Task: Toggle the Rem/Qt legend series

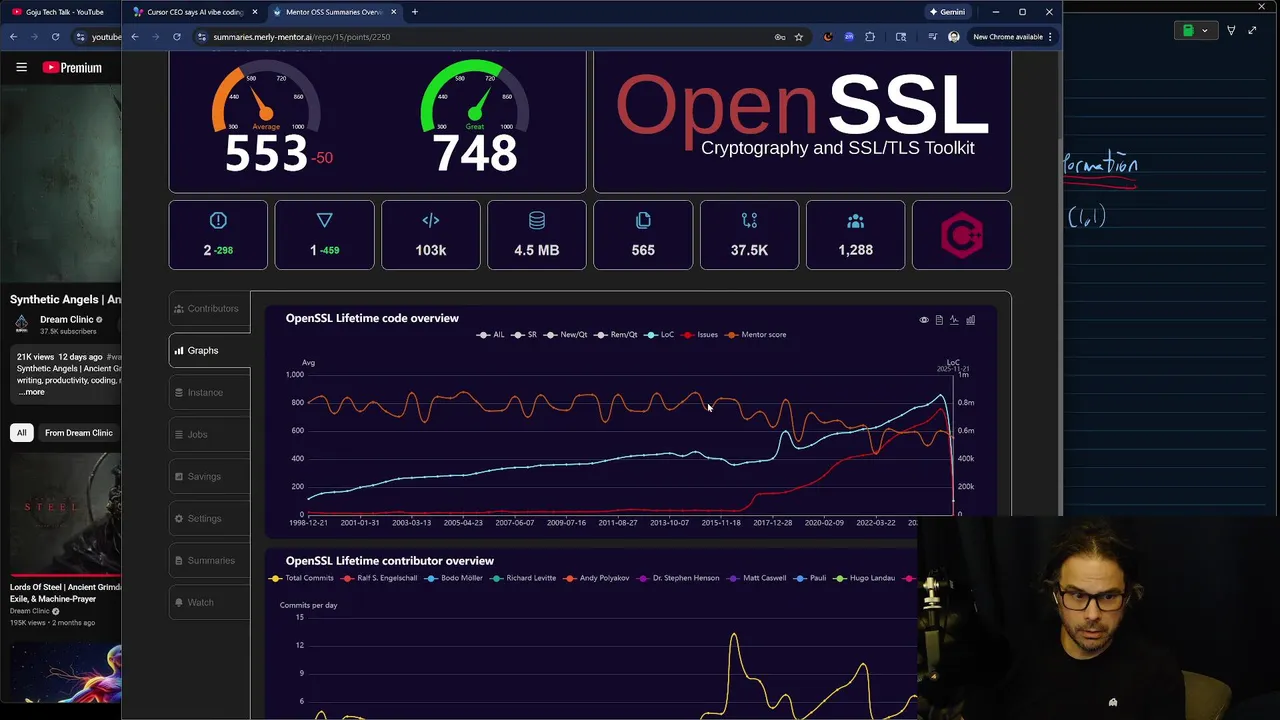Action: coord(616,335)
